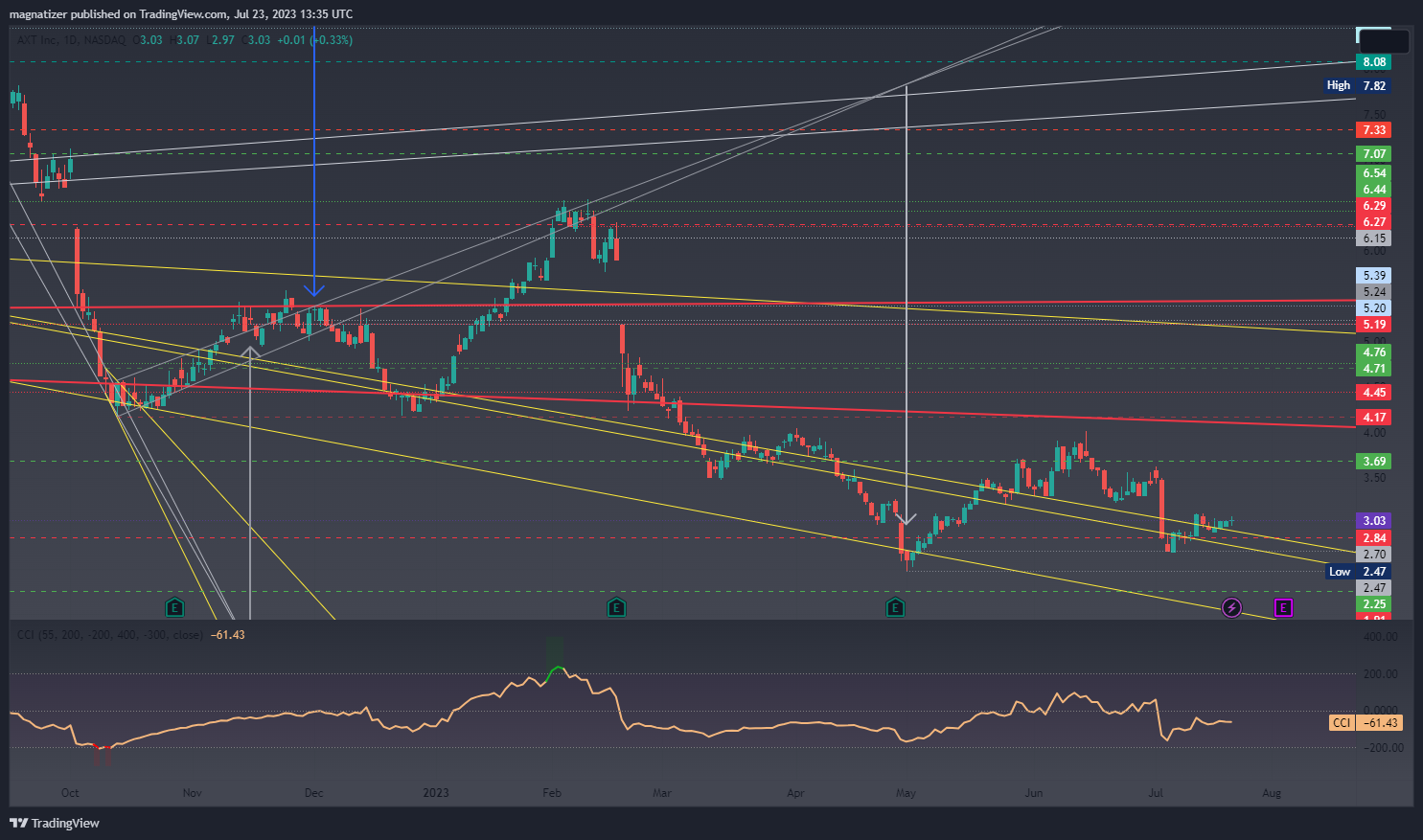Click the green earnings E marker near October
The image size is (1423, 840).
[174, 607]
